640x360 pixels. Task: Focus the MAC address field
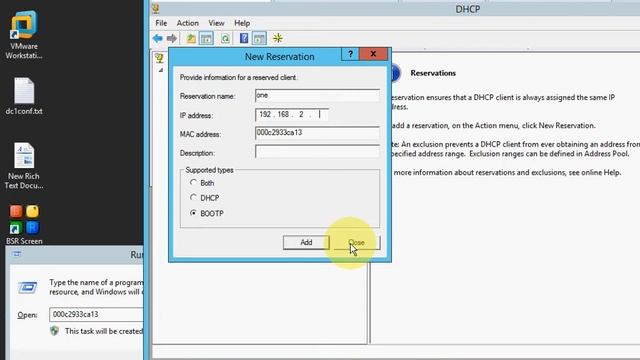tap(317, 133)
